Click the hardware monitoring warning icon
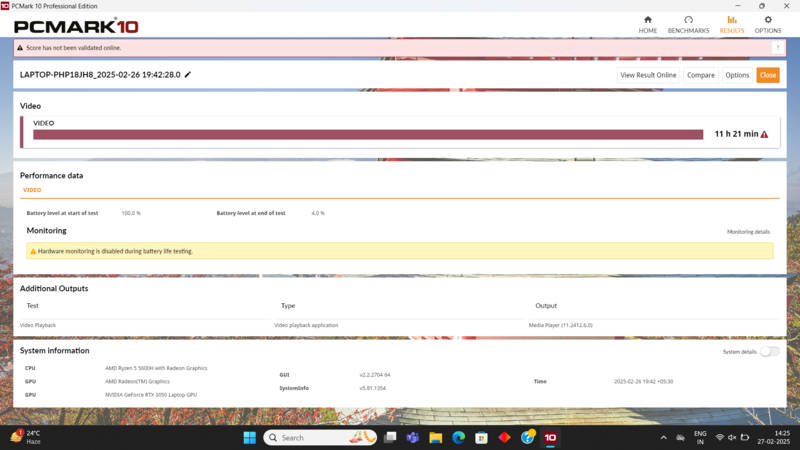 (33, 251)
